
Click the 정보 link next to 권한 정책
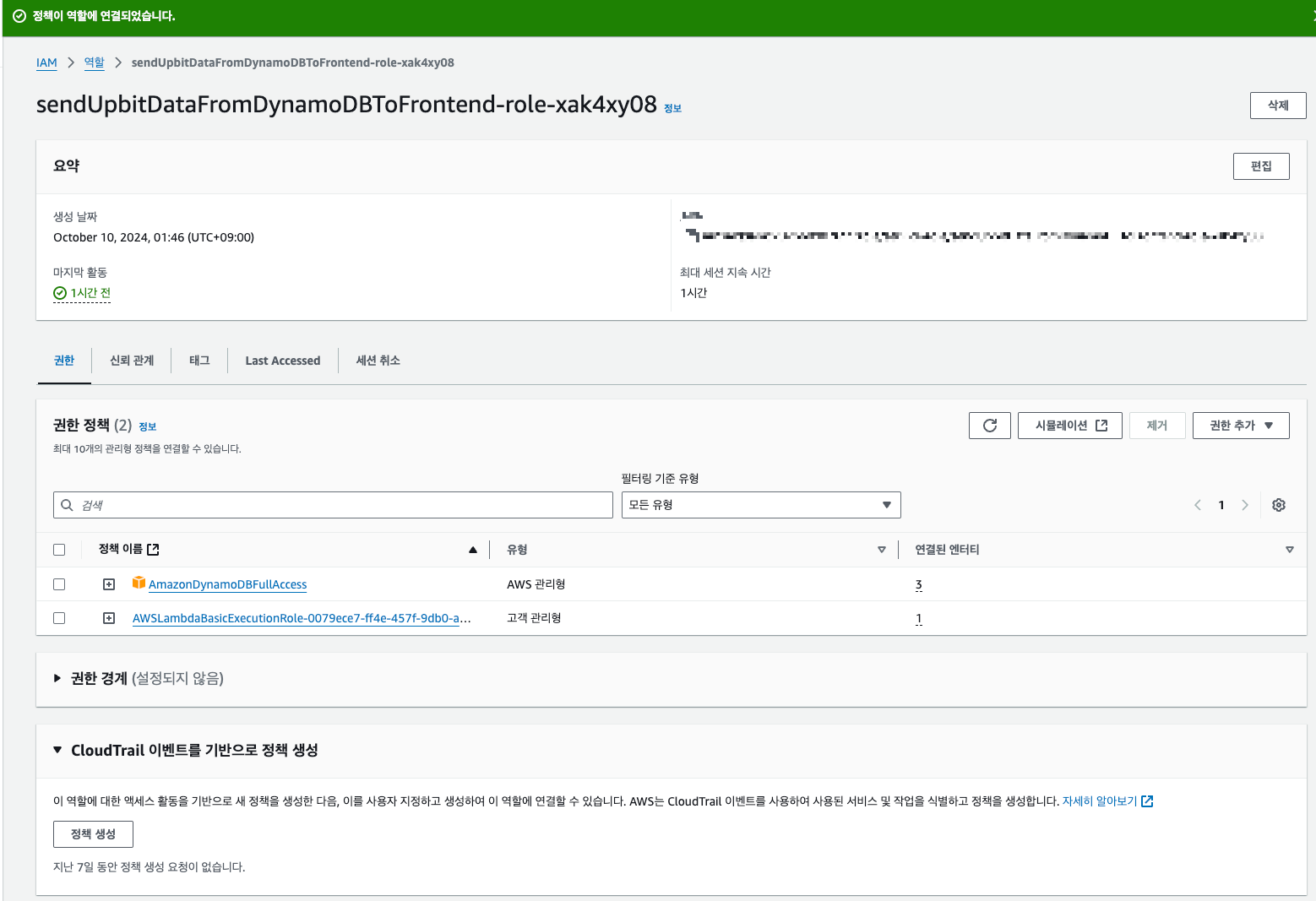click(x=148, y=427)
